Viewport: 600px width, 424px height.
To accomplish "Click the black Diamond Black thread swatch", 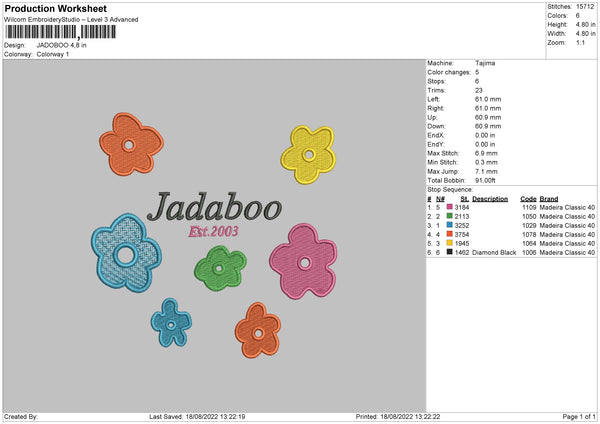I will [450, 252].
